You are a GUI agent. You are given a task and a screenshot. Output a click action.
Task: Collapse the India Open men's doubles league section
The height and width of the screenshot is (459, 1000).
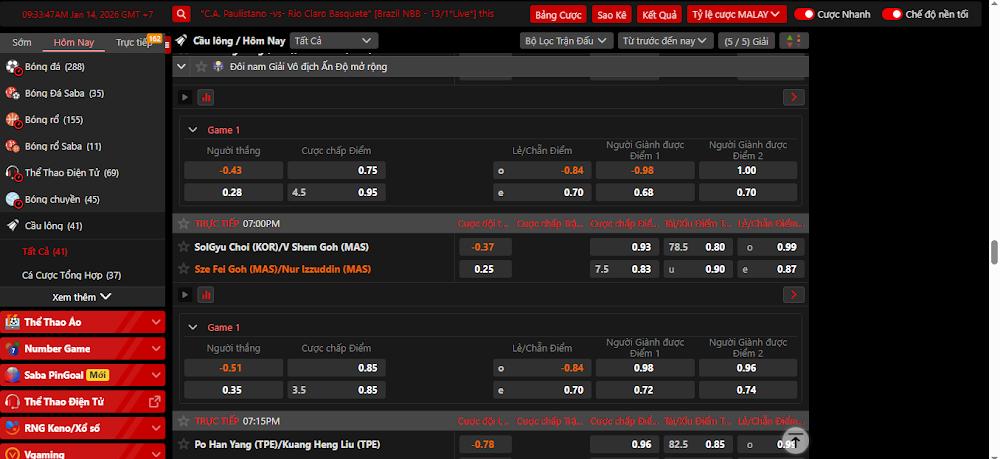(x=181, y=66)
